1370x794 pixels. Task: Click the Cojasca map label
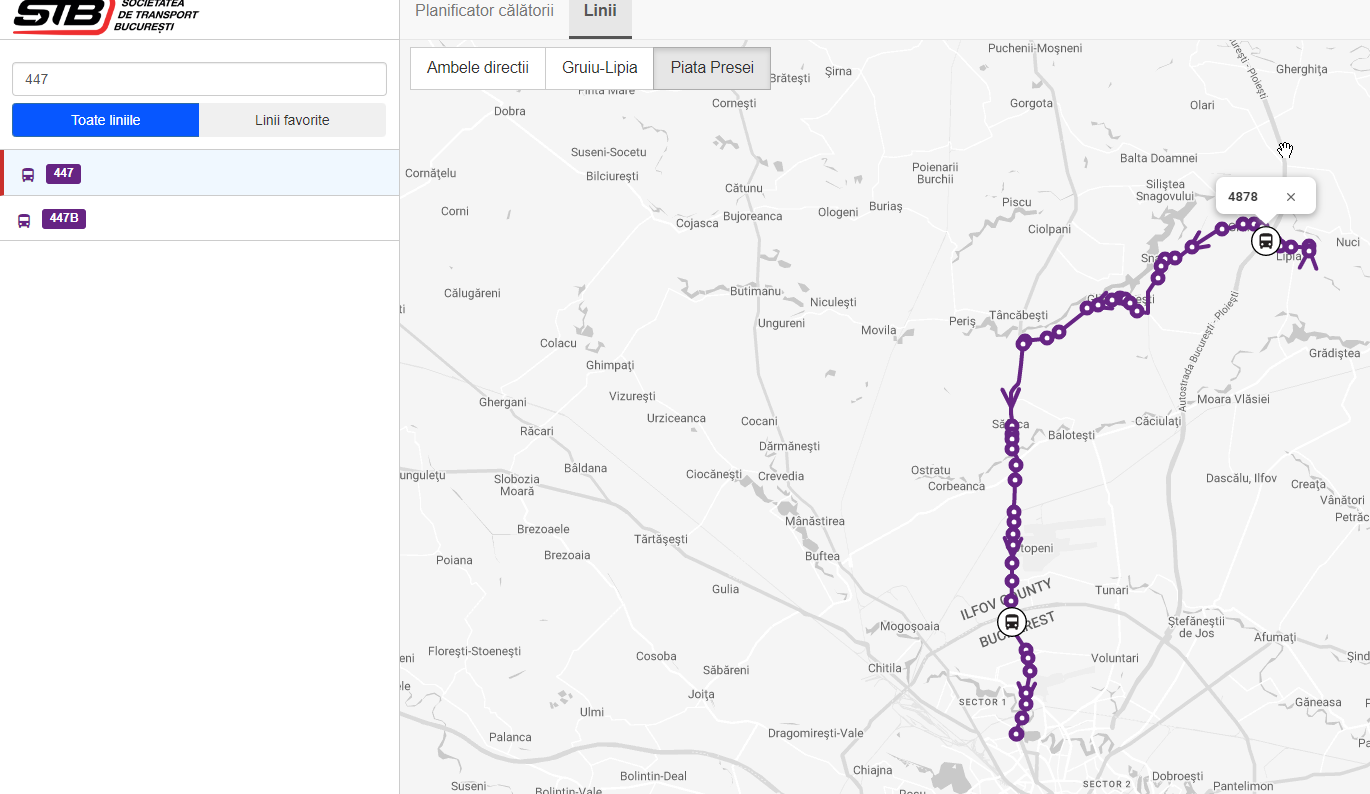[x=697, y=223]
